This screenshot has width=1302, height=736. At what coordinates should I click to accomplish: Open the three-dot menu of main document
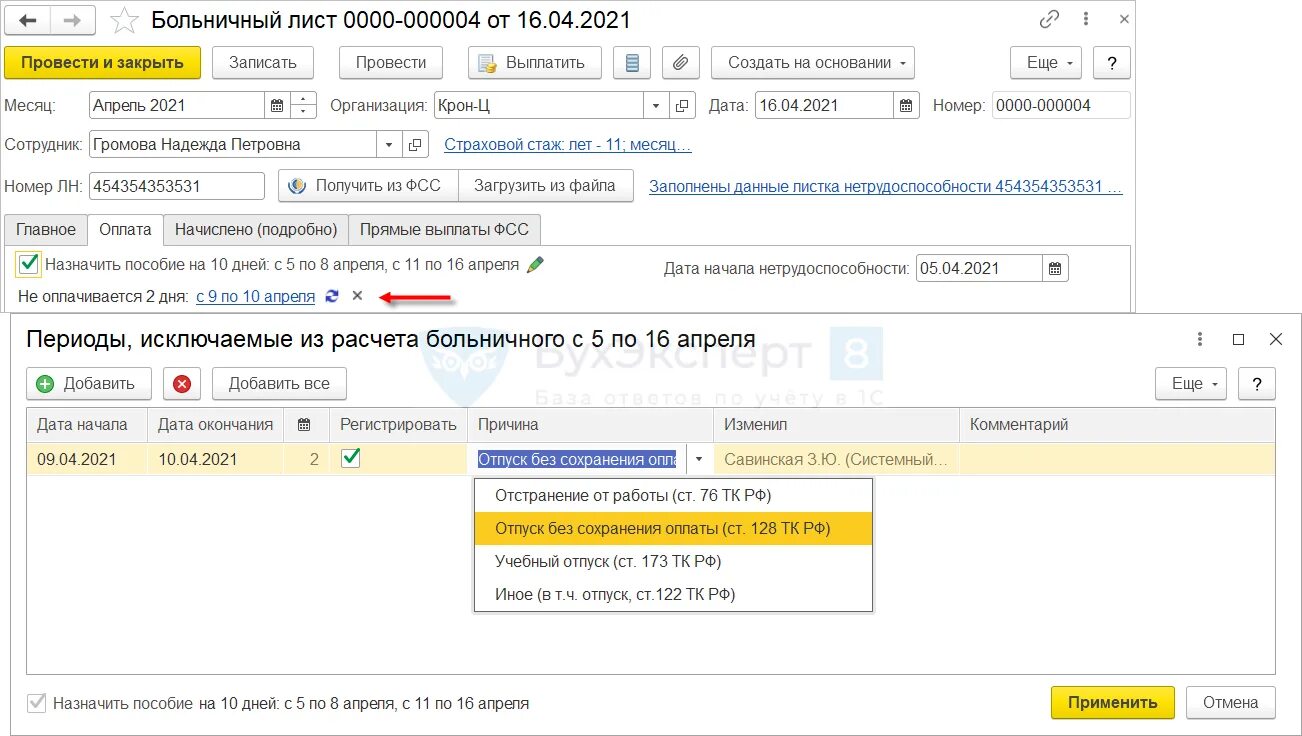1086,19
